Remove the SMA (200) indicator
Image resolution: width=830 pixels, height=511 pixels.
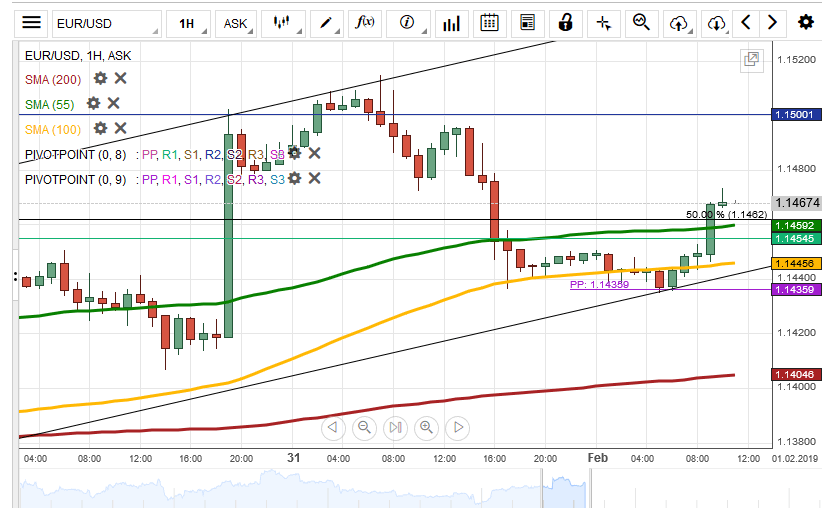click(120, 78)
